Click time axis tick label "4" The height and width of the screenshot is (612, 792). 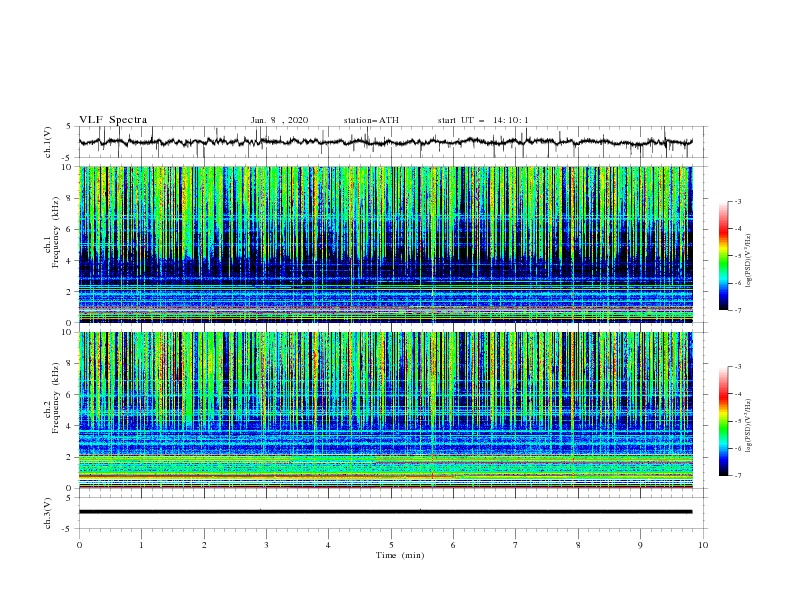coord(328,545)
